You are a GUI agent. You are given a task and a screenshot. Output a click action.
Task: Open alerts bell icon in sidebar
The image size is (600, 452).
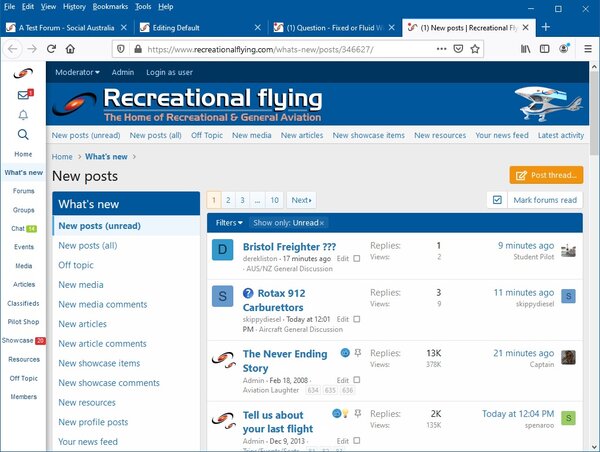tap(22, 115)
